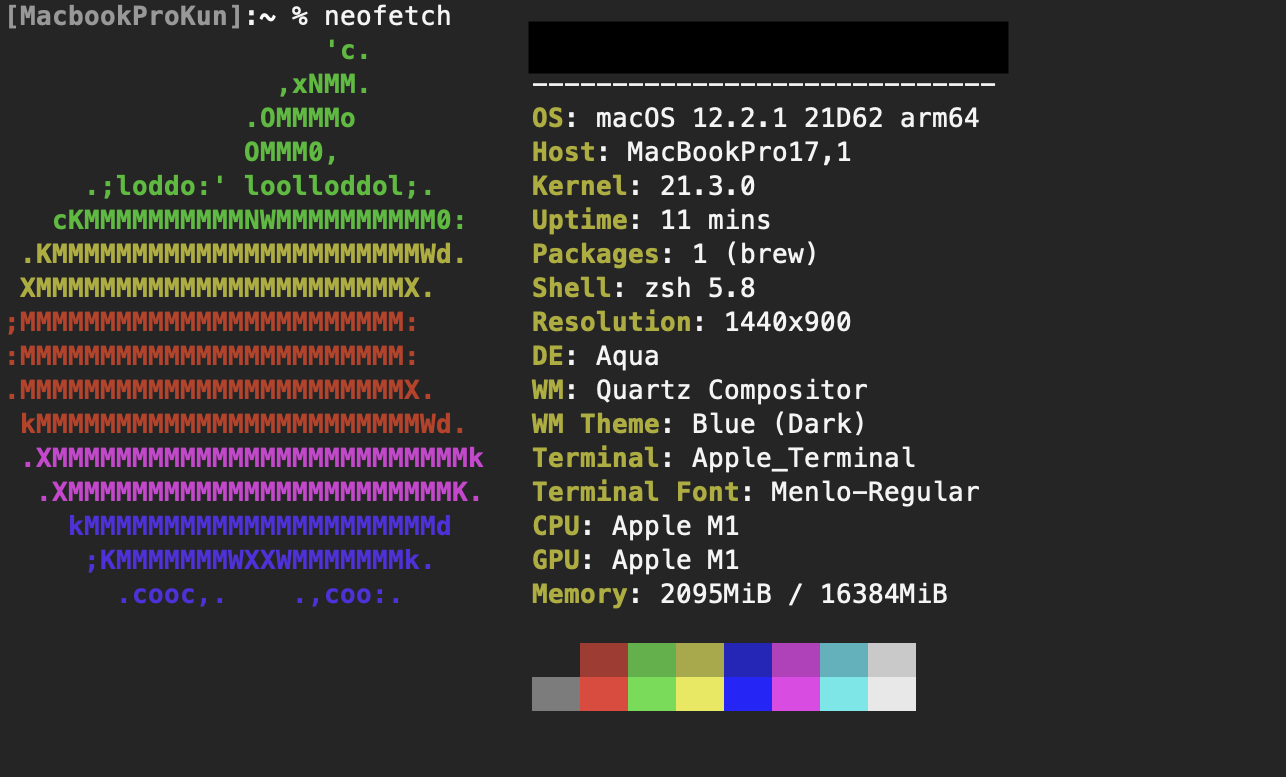Screen dimensions: 1286x777
Task: Click the 'MacBookPro17,1' host value
Action: point(740,152)
